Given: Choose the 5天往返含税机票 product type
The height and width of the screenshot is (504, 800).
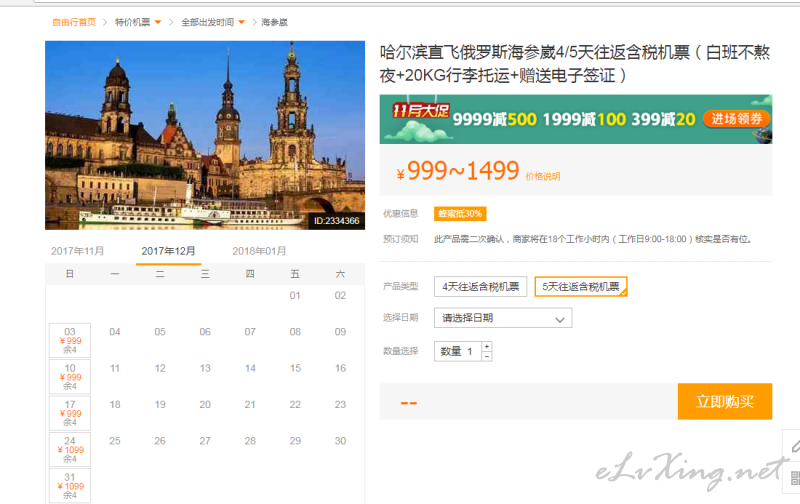Looking at the screenshot, I should 581,287.
